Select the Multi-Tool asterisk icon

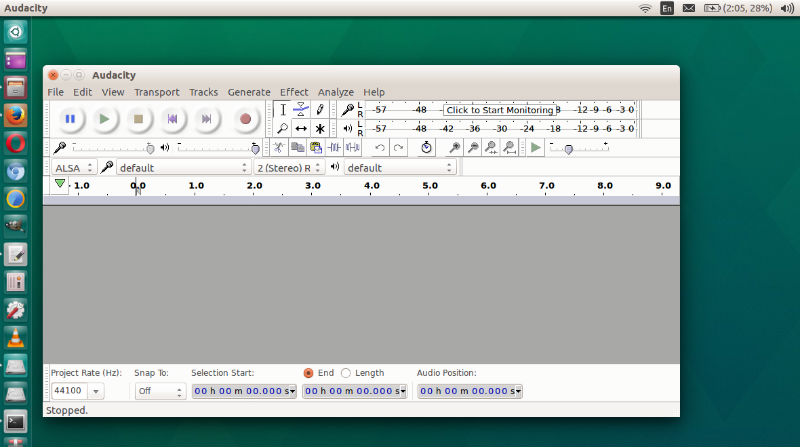coord(320,128)
